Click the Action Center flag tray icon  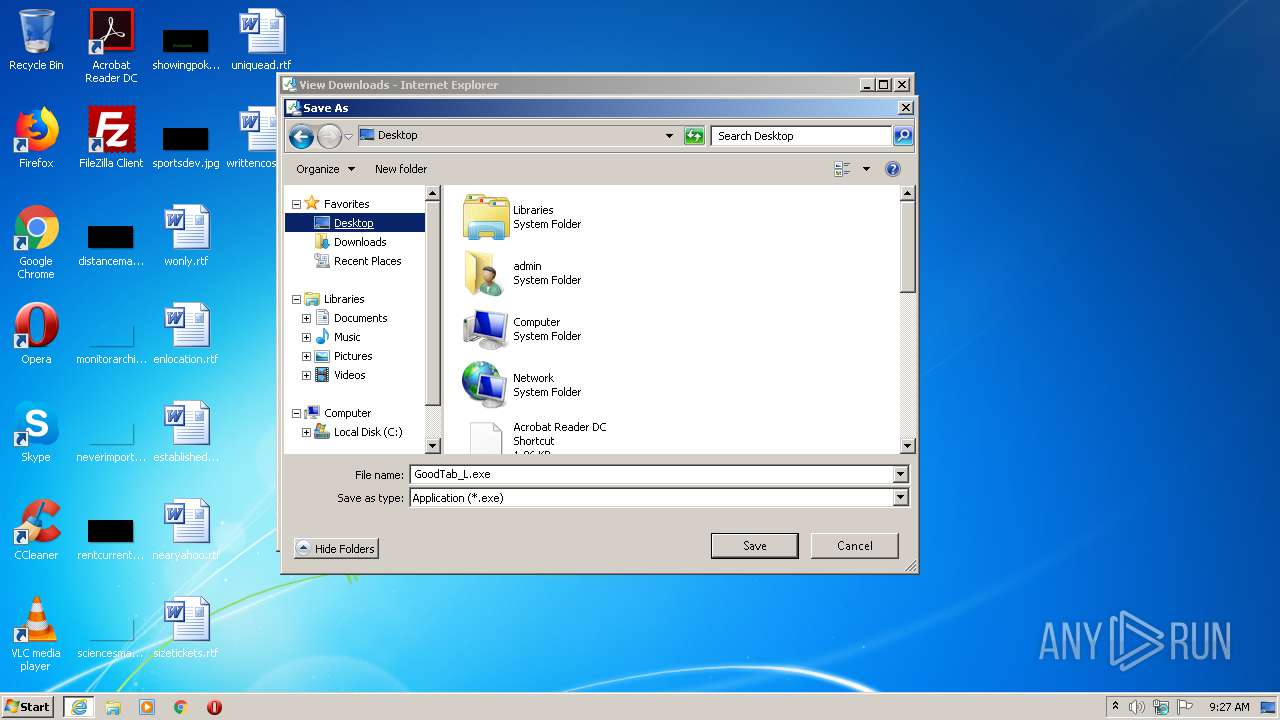pyautogui.click(x=1185, y=706)
